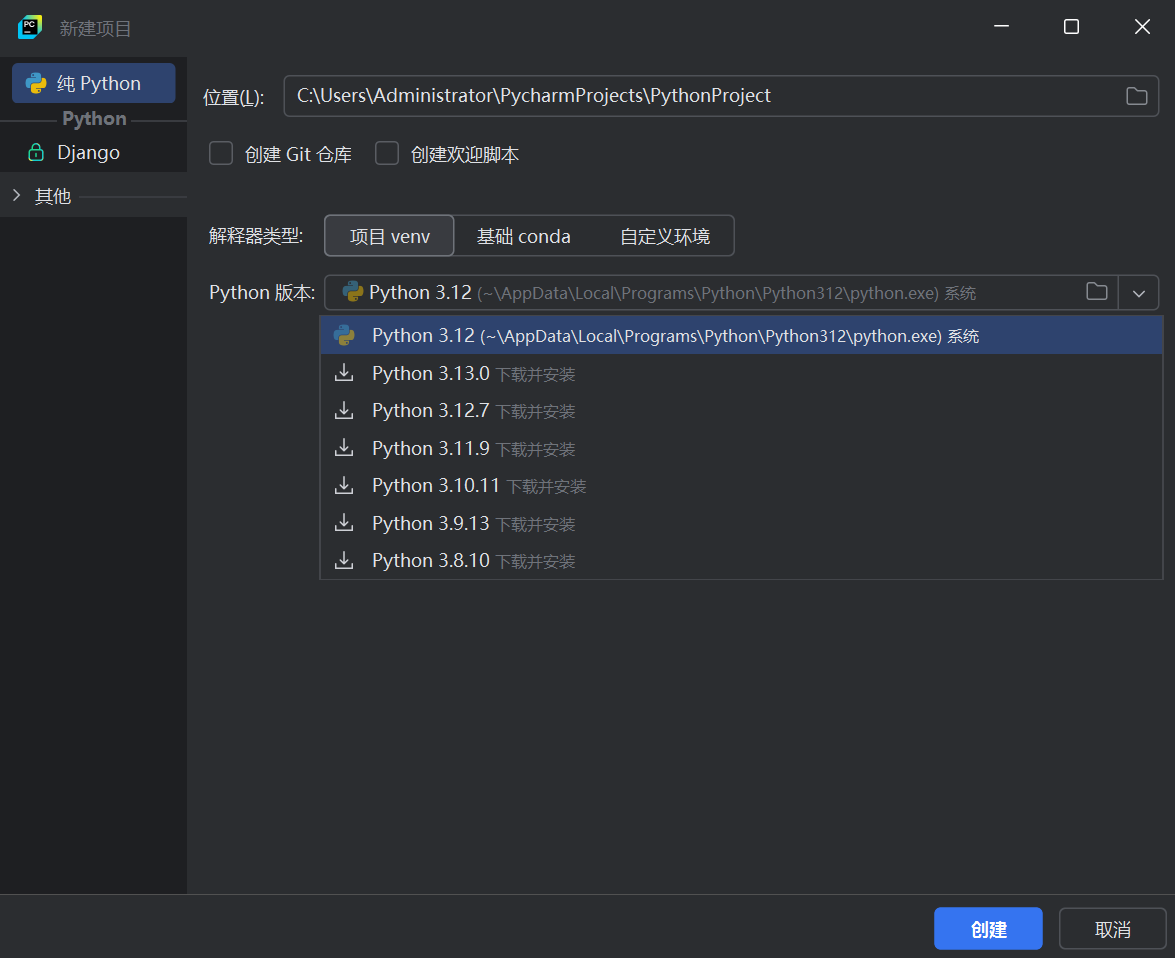This screenshot has width=1175, height=958.
Task: Choose Python 3.10.11 download option
Action: click(x=741, y=486)
